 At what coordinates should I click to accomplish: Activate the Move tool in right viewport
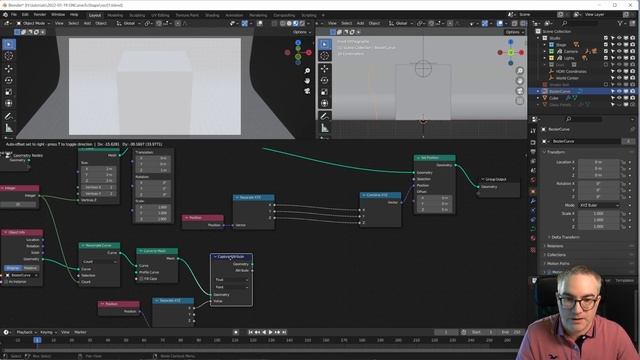tap(324, 69)
